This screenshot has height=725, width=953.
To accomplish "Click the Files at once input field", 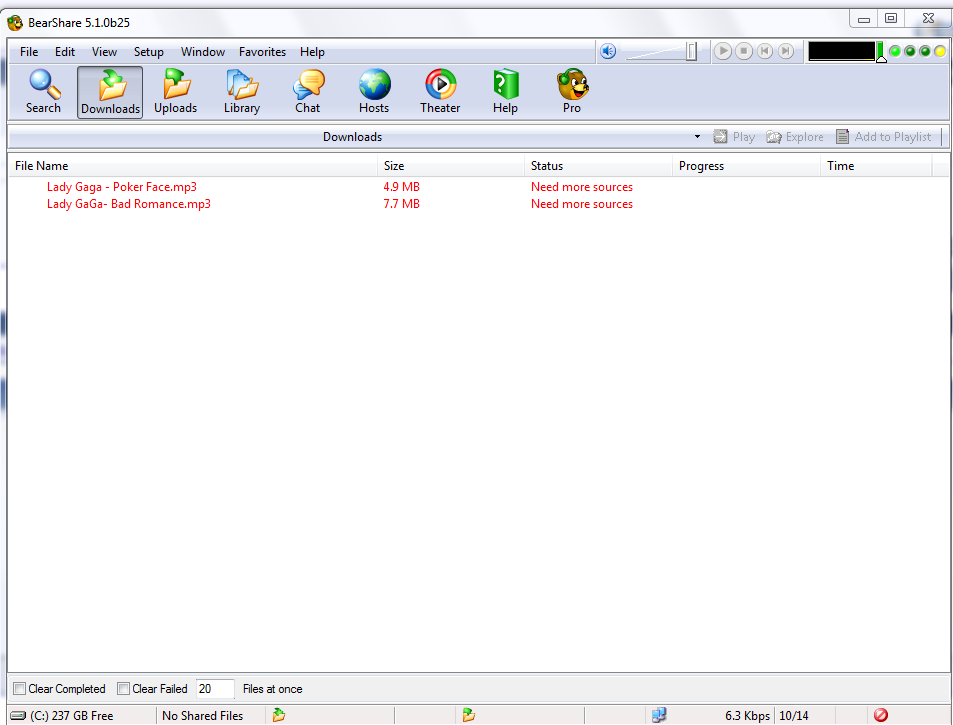I will (x=215, y=689).
